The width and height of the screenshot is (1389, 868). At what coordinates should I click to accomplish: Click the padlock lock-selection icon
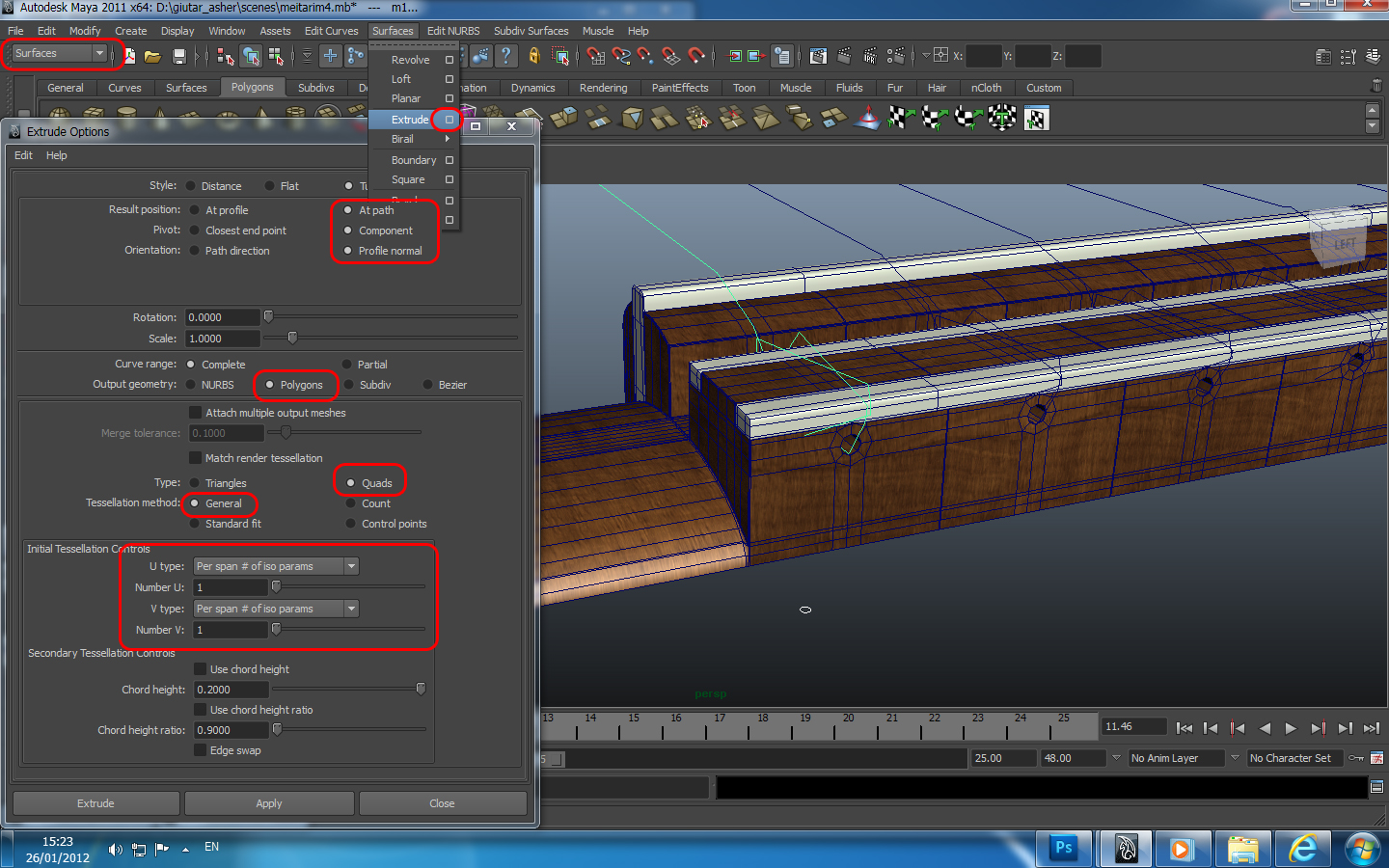533,56
